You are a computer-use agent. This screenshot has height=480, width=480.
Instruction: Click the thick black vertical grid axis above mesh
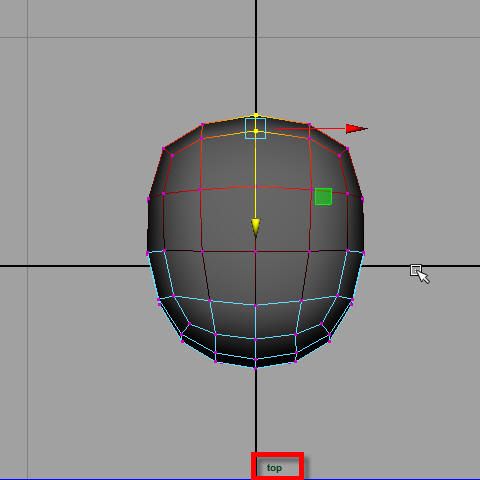(x=256, y=57)
